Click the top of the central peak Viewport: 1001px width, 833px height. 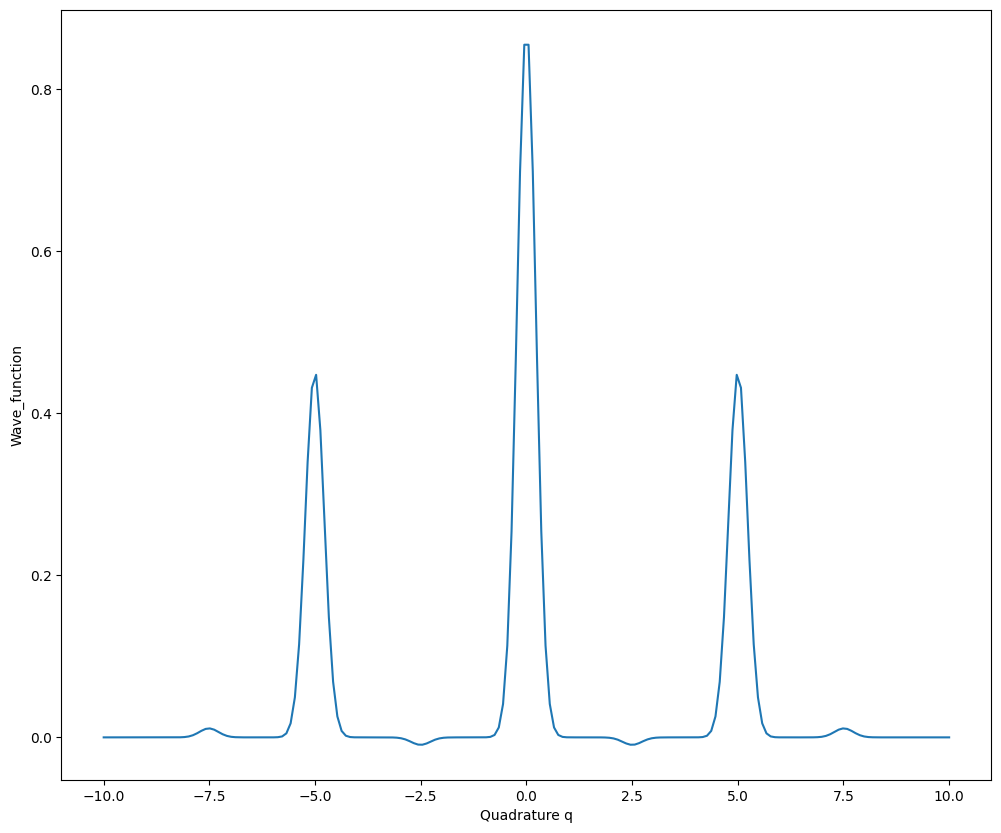[x=526, y=45]
